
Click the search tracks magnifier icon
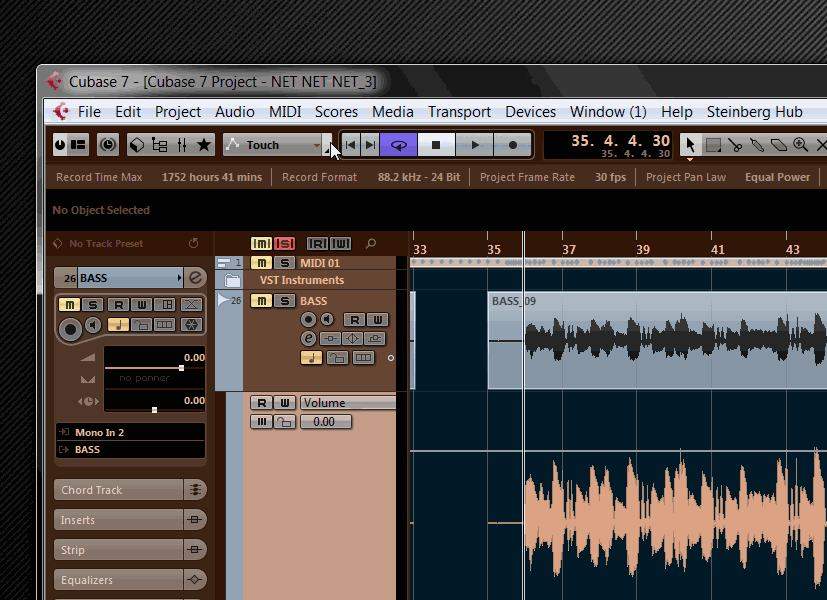point(371,243)
